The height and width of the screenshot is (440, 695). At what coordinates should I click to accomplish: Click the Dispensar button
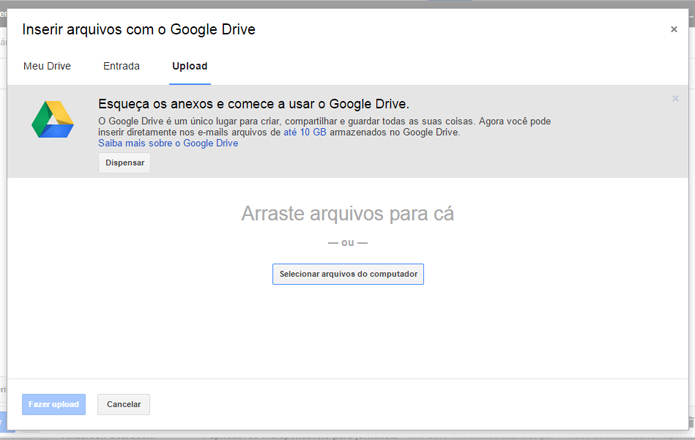click(x=125, y=163)
